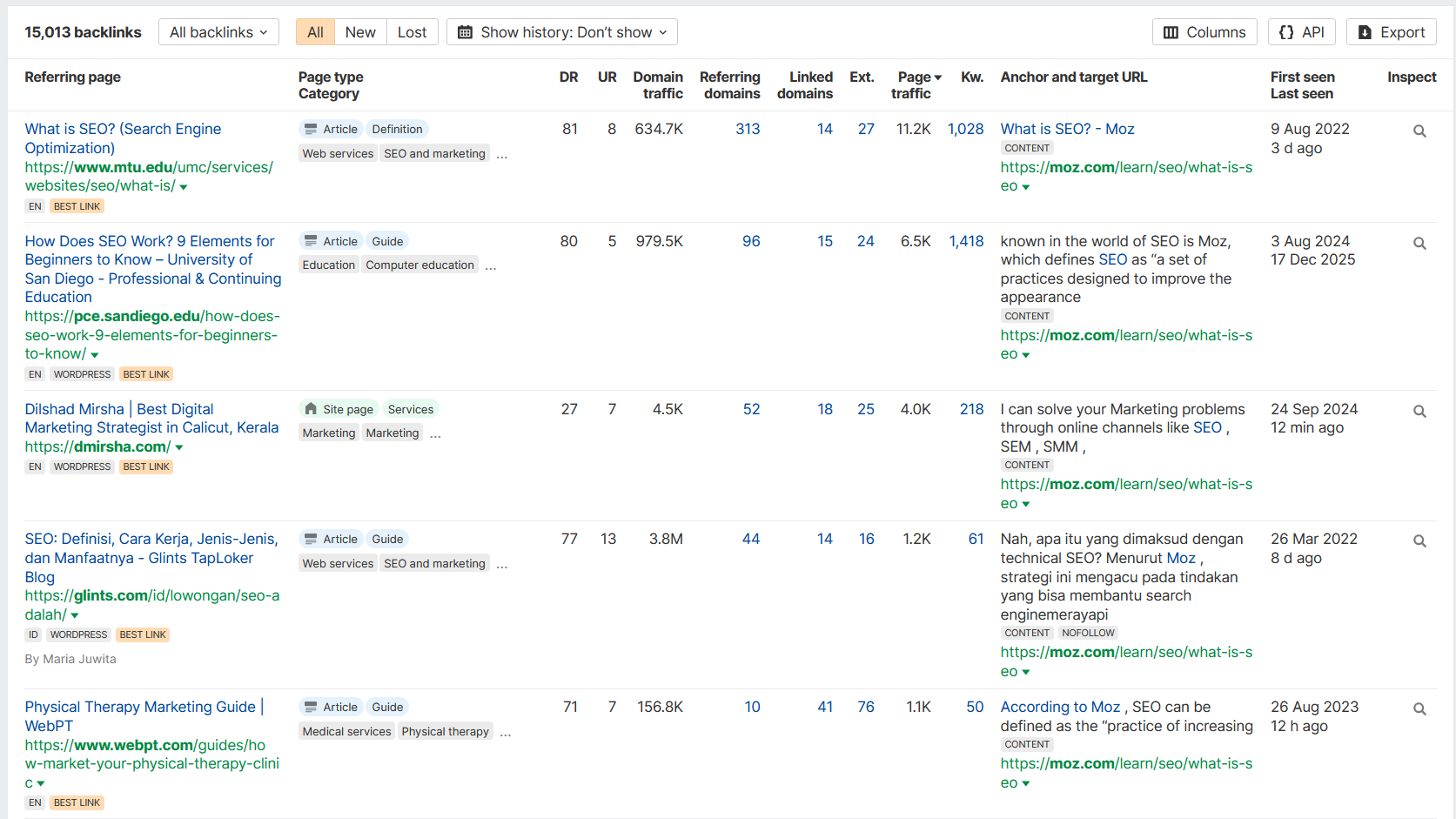The width and height of the screenshot is (1456, 819).
Task: Switch to the Lost backlinks tab
Action: [412, 32]
